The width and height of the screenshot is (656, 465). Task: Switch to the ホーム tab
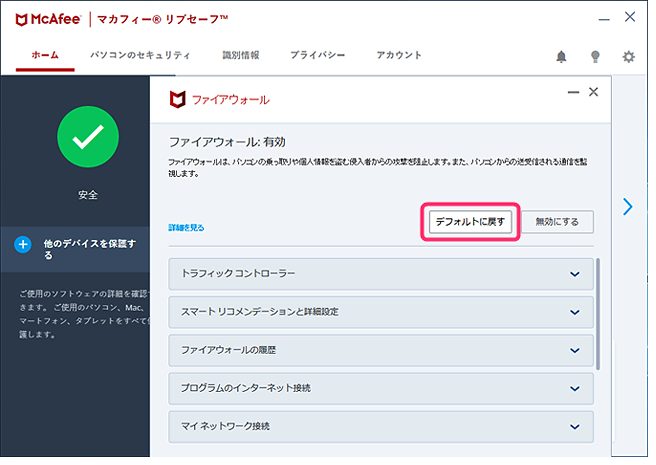[45, 55]
